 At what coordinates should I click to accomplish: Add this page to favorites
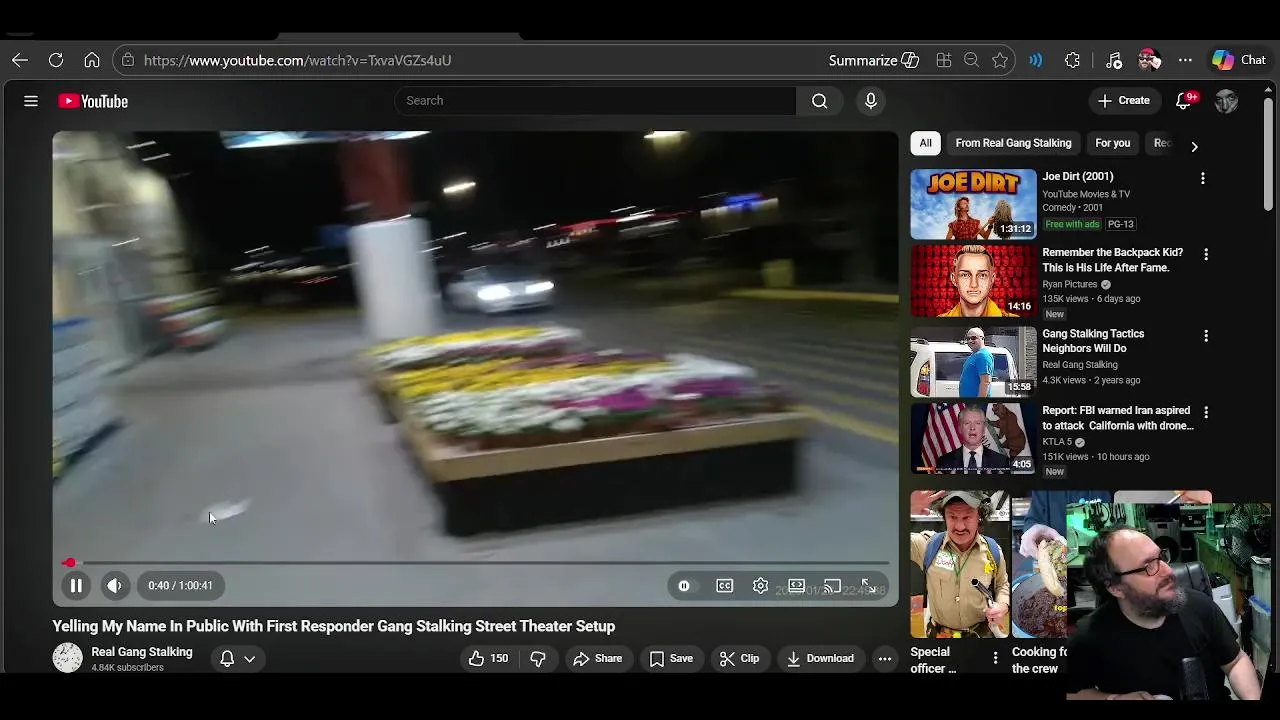pos(1000,60)
